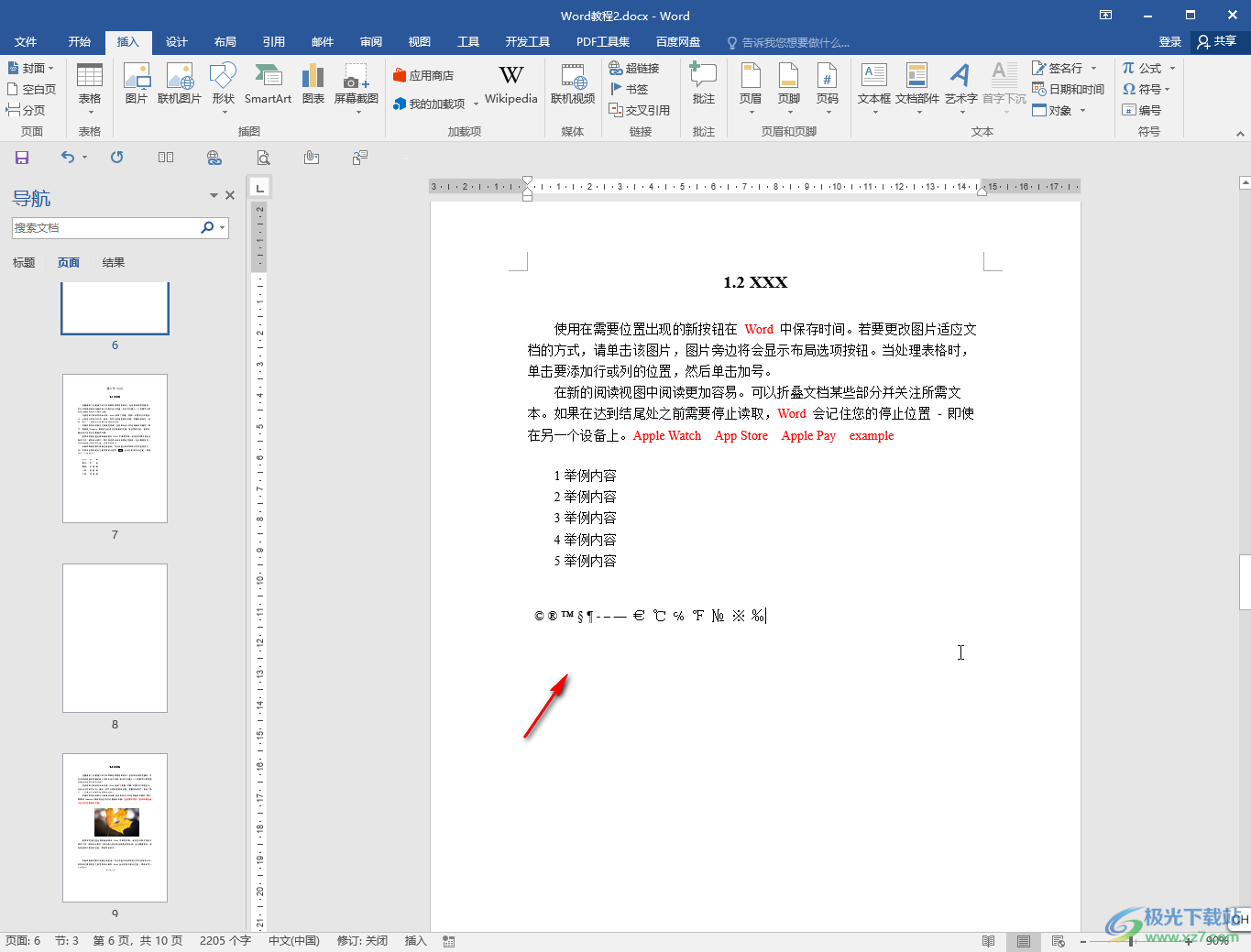The height and width of the screenshot is (952, 1251).
Task: Insert a Cross-reference
Action: tap(640, 110)
